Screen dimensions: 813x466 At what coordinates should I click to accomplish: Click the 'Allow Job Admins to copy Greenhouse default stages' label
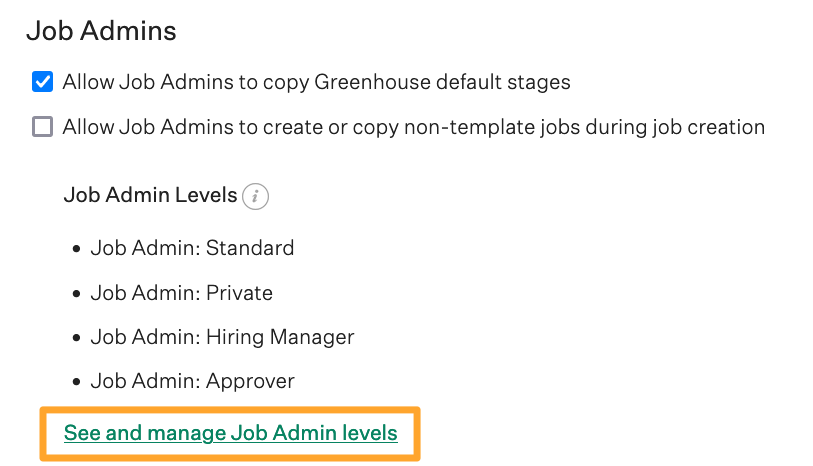316,82
